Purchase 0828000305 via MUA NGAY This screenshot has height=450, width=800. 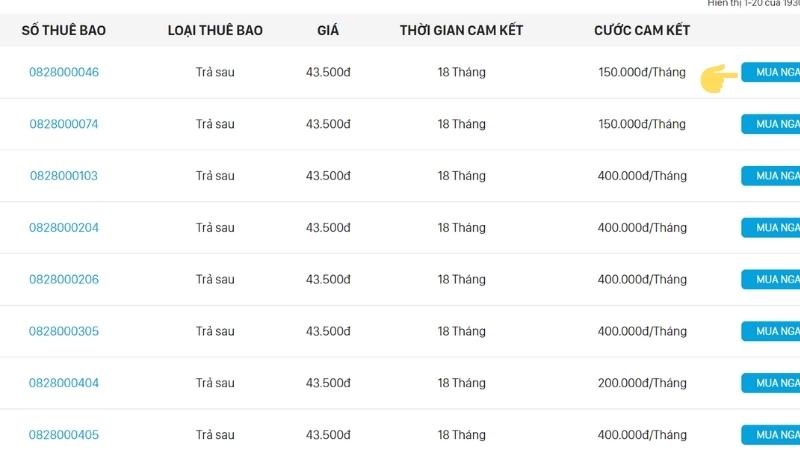(771, 331)
